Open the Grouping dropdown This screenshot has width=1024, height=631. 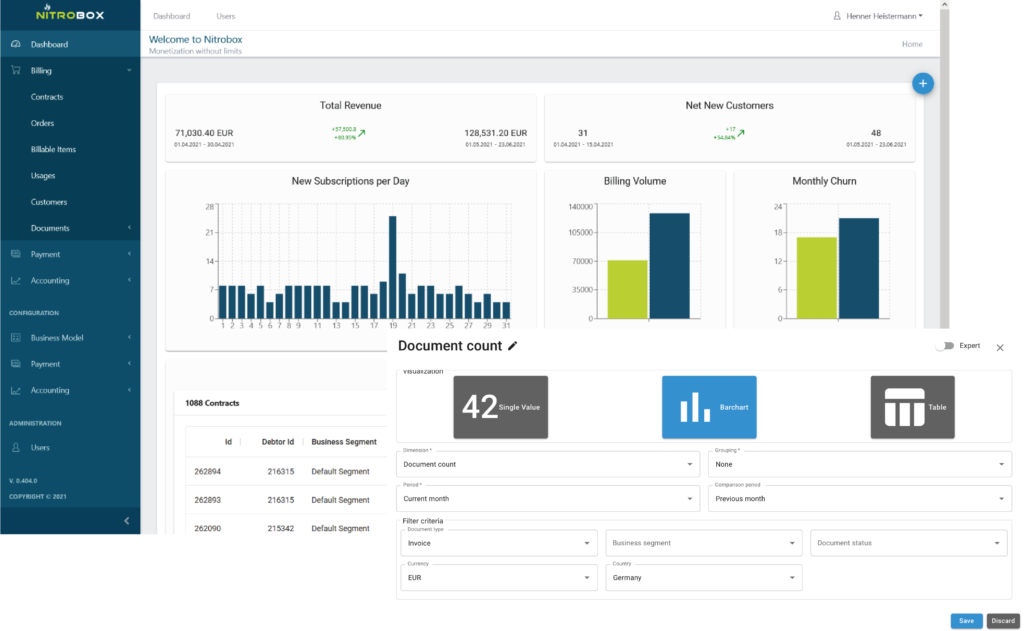(x=860, y=464)
